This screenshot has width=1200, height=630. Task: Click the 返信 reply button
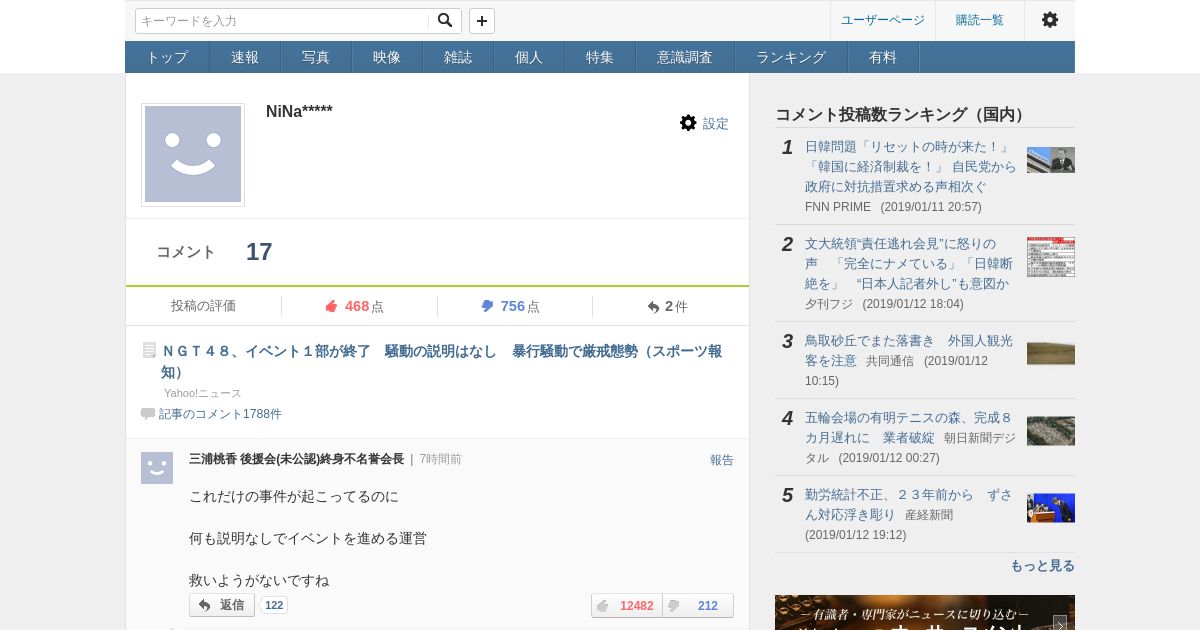pyautogui.click(x=222, y=605)
